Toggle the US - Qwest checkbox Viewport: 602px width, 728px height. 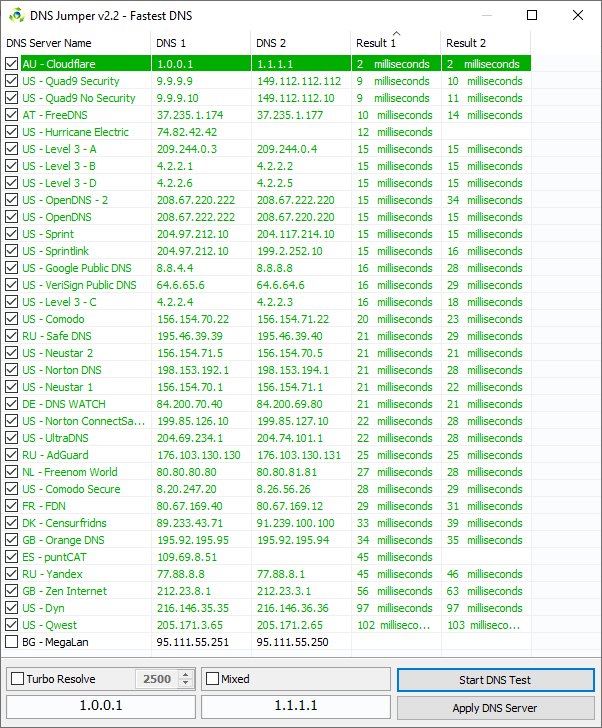[x=12, y=625]
